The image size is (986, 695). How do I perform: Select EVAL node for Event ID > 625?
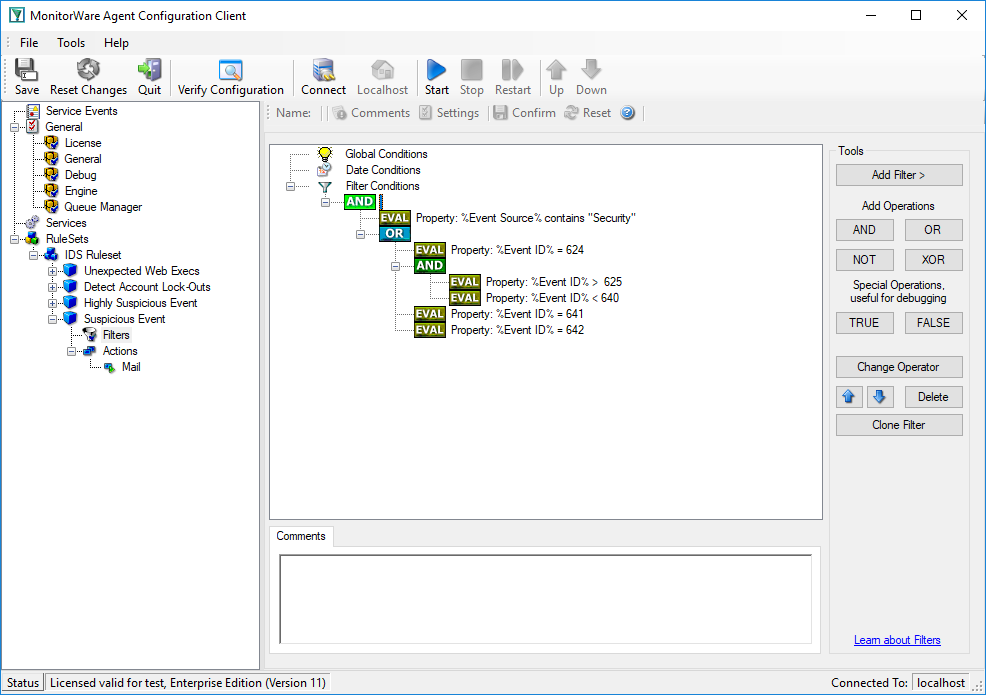pos(465,282)
